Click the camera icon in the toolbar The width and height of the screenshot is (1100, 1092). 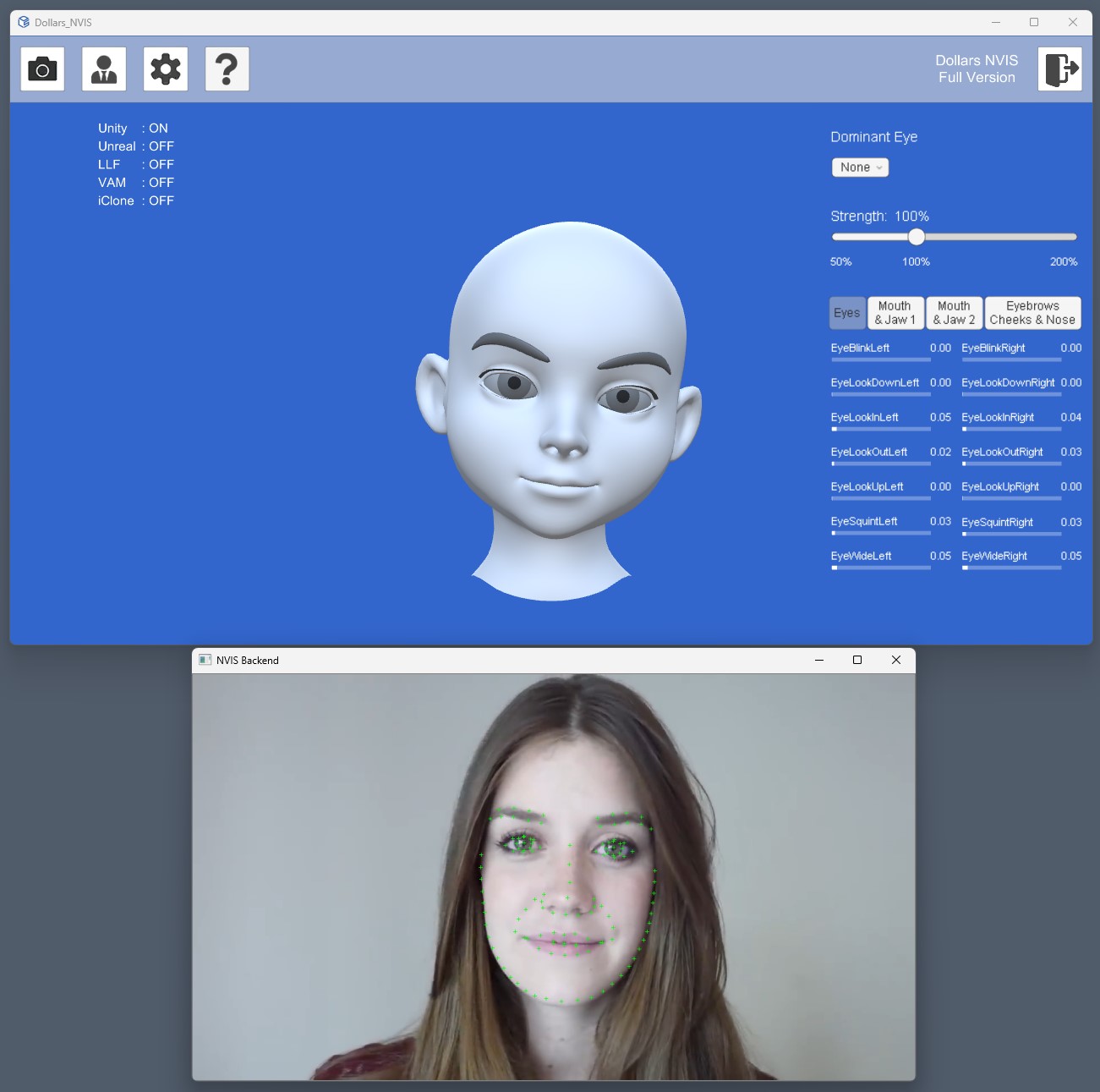click(42, 69)
